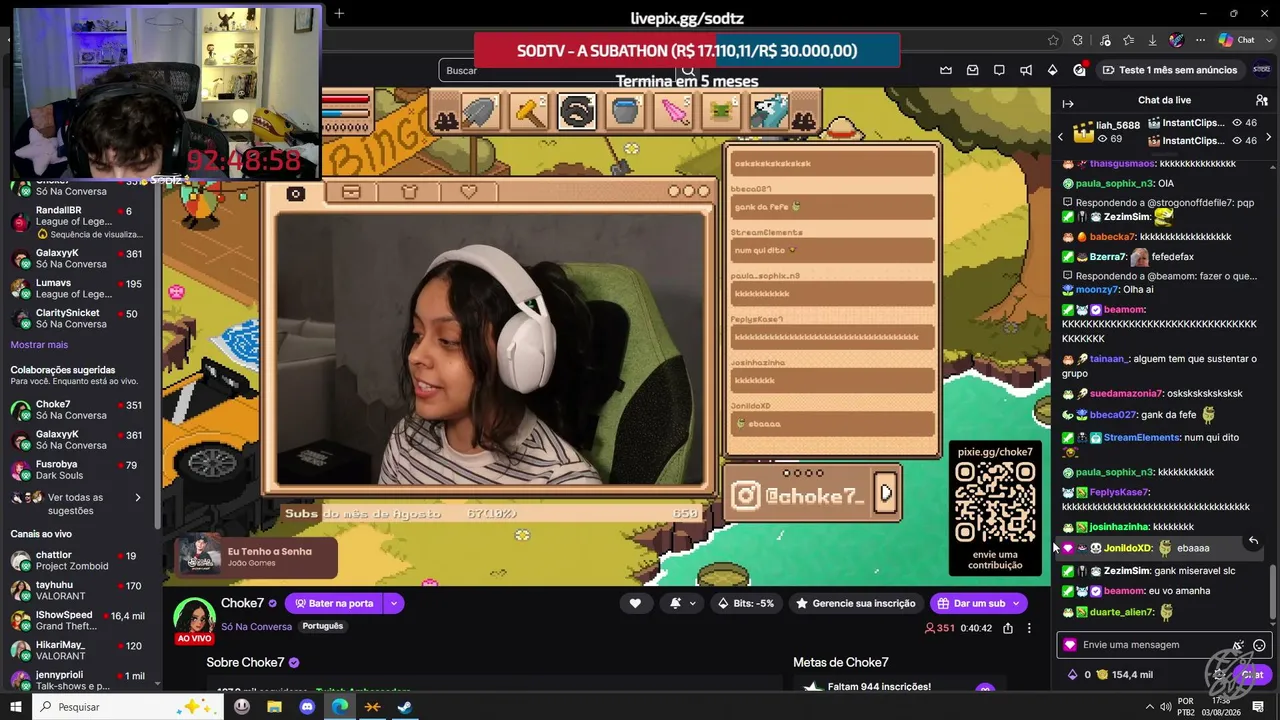The image size is (1280, 720).
Task: Open ClaritySnicket channel in sidebar
Action: point(80,318)
